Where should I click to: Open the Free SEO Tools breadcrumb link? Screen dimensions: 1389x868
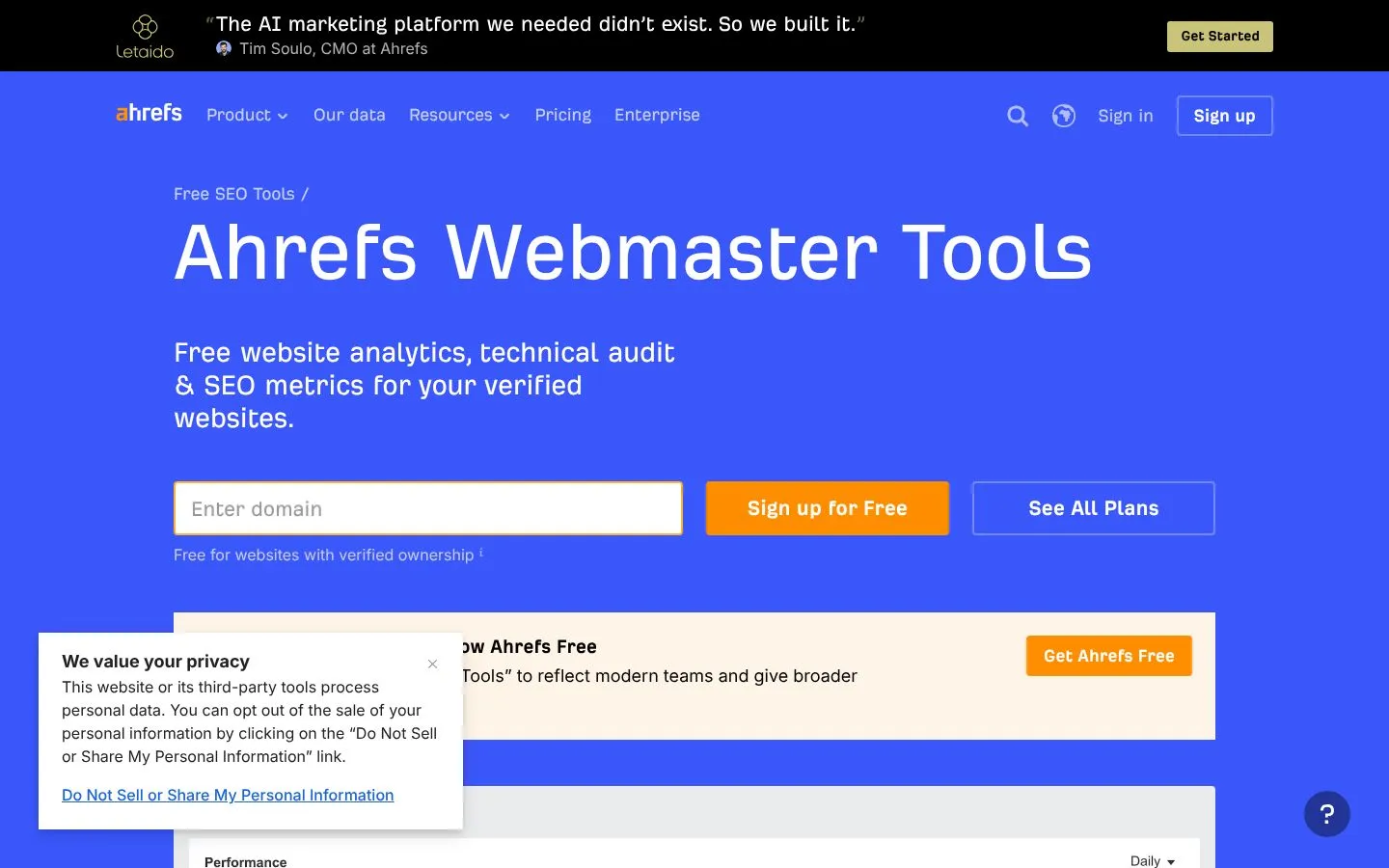pyautogui.click(x=234, y=194)
